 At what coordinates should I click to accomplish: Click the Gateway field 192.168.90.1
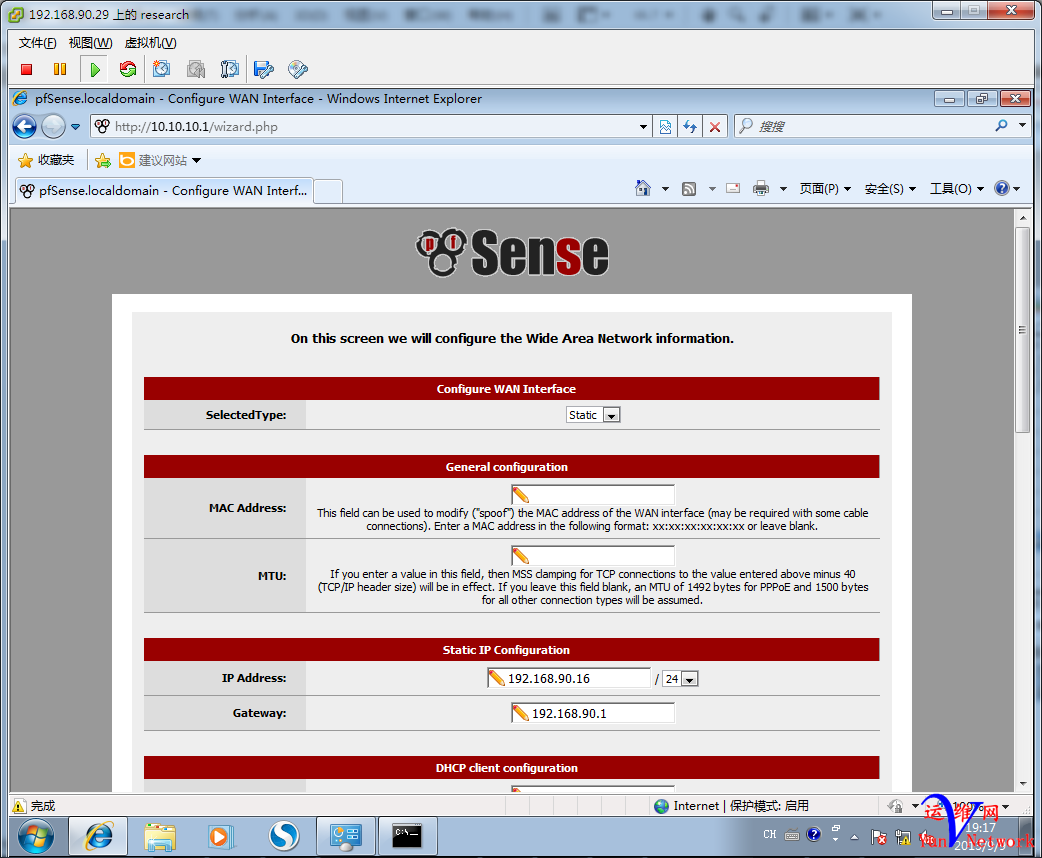click(593, 713)
